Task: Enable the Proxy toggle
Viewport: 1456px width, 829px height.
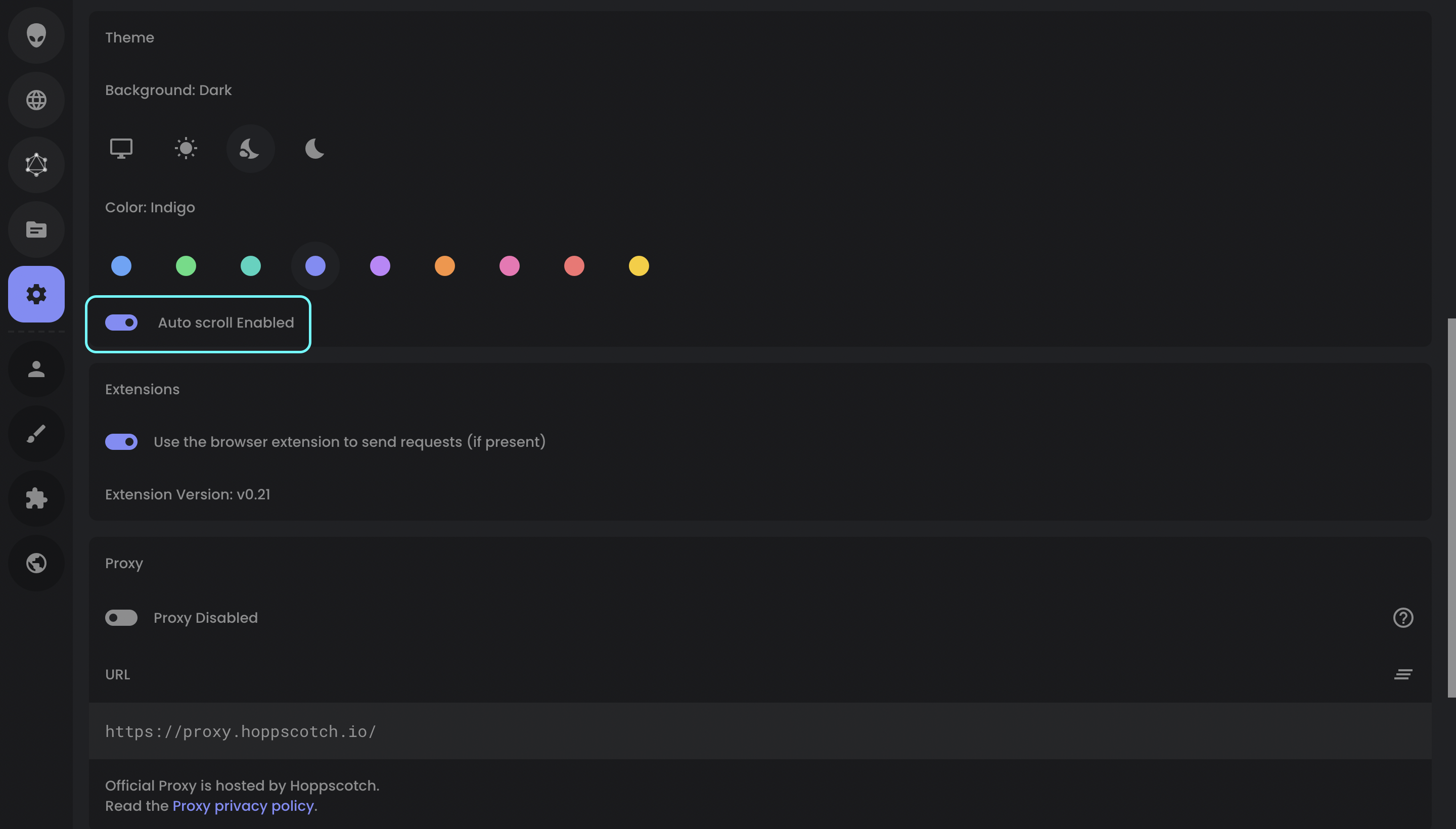Action: (121, 618)
